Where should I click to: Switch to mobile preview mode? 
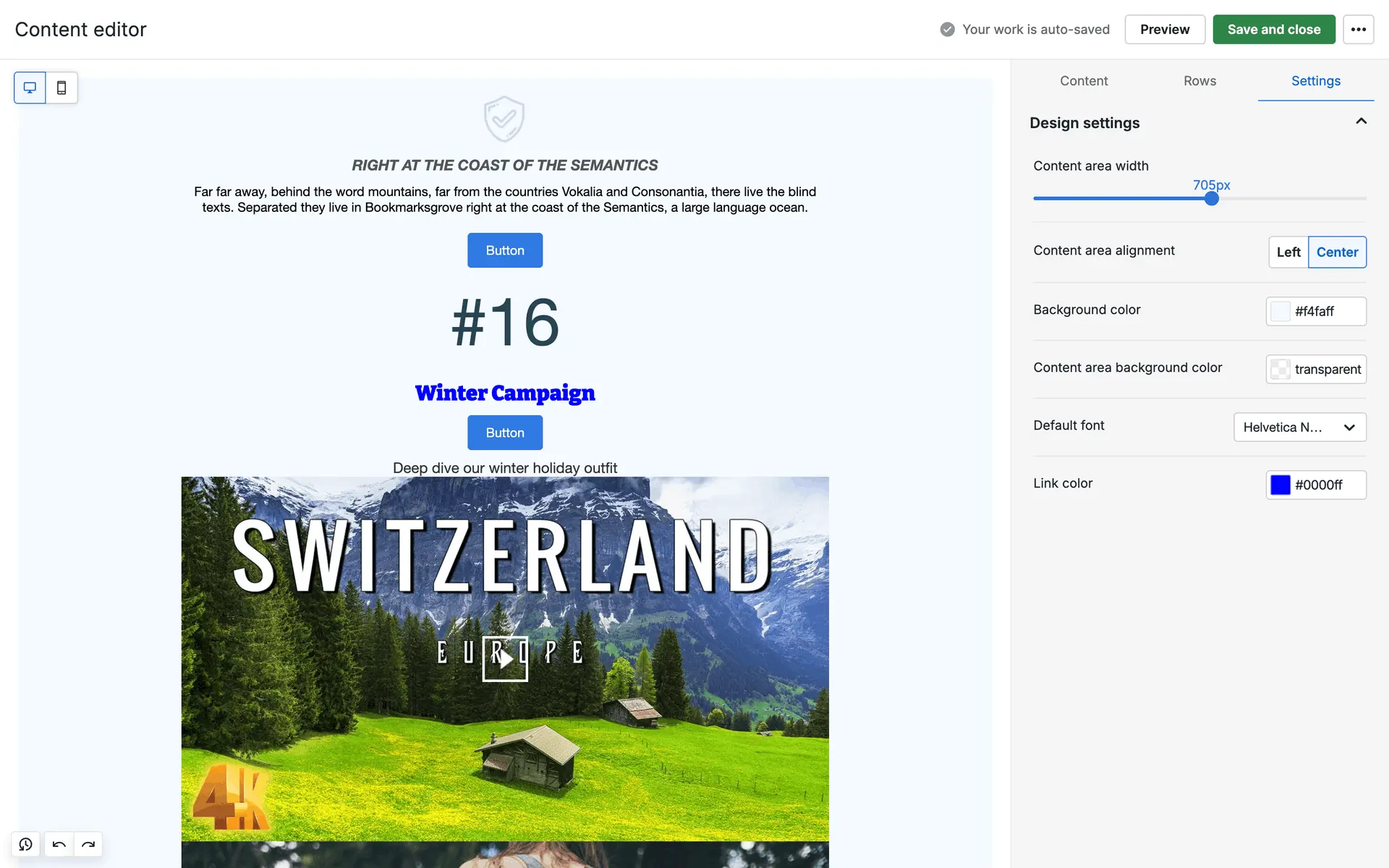[x=61, y=88]
